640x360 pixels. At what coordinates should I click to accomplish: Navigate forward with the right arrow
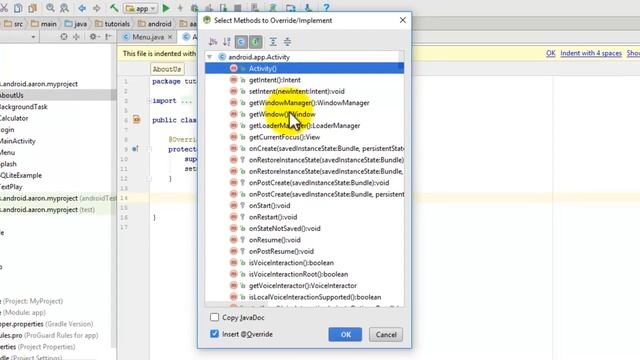[x=96, y=8]
